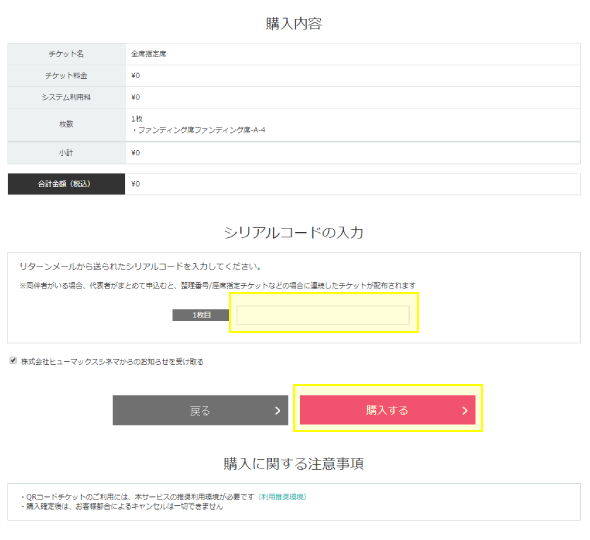Click the 株式会社ヒューマックスシネマ notification label text
The height and width of the screenshot is (540, 590).
pos(112,362)
